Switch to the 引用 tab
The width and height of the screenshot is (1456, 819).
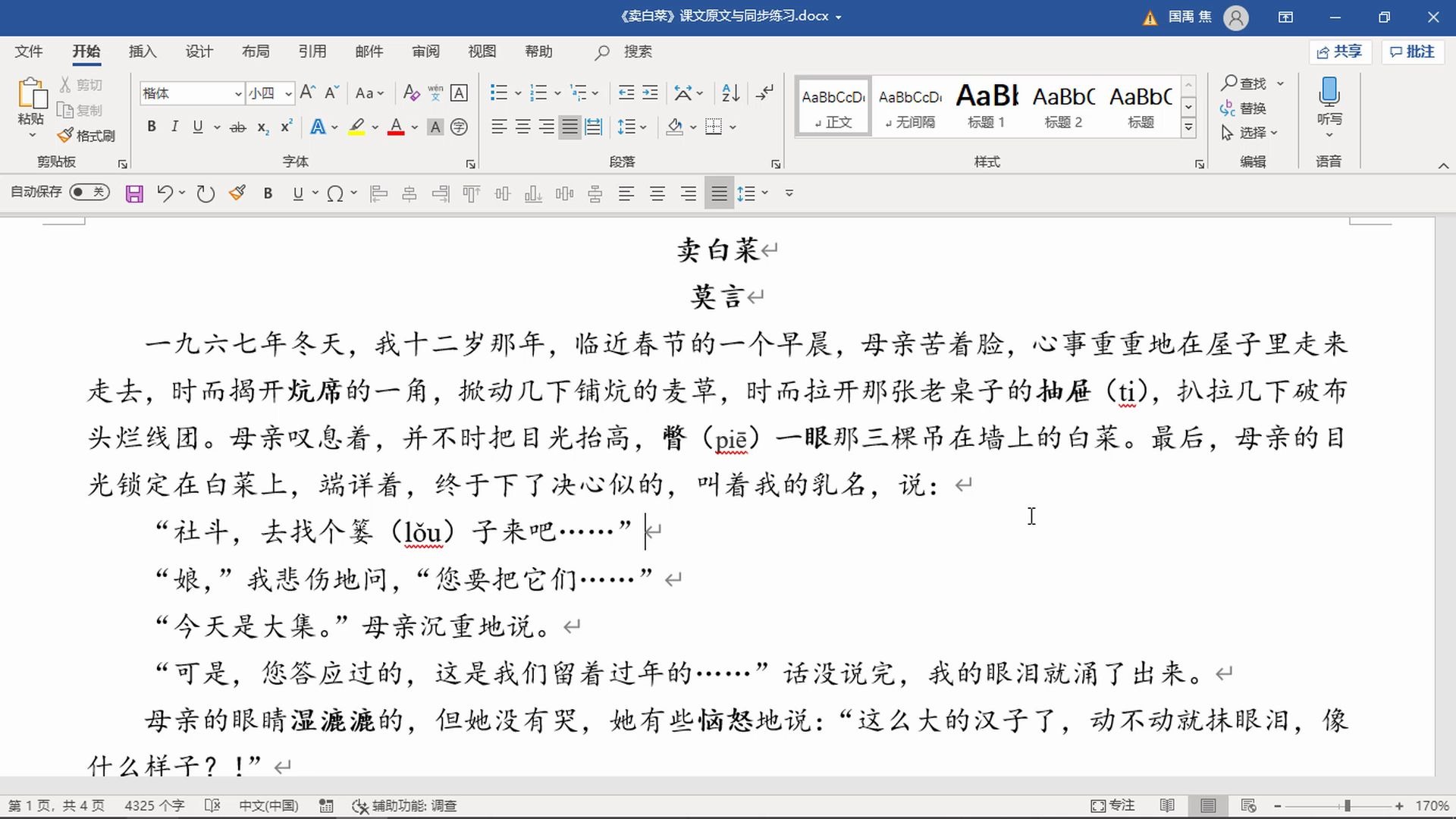312,52
